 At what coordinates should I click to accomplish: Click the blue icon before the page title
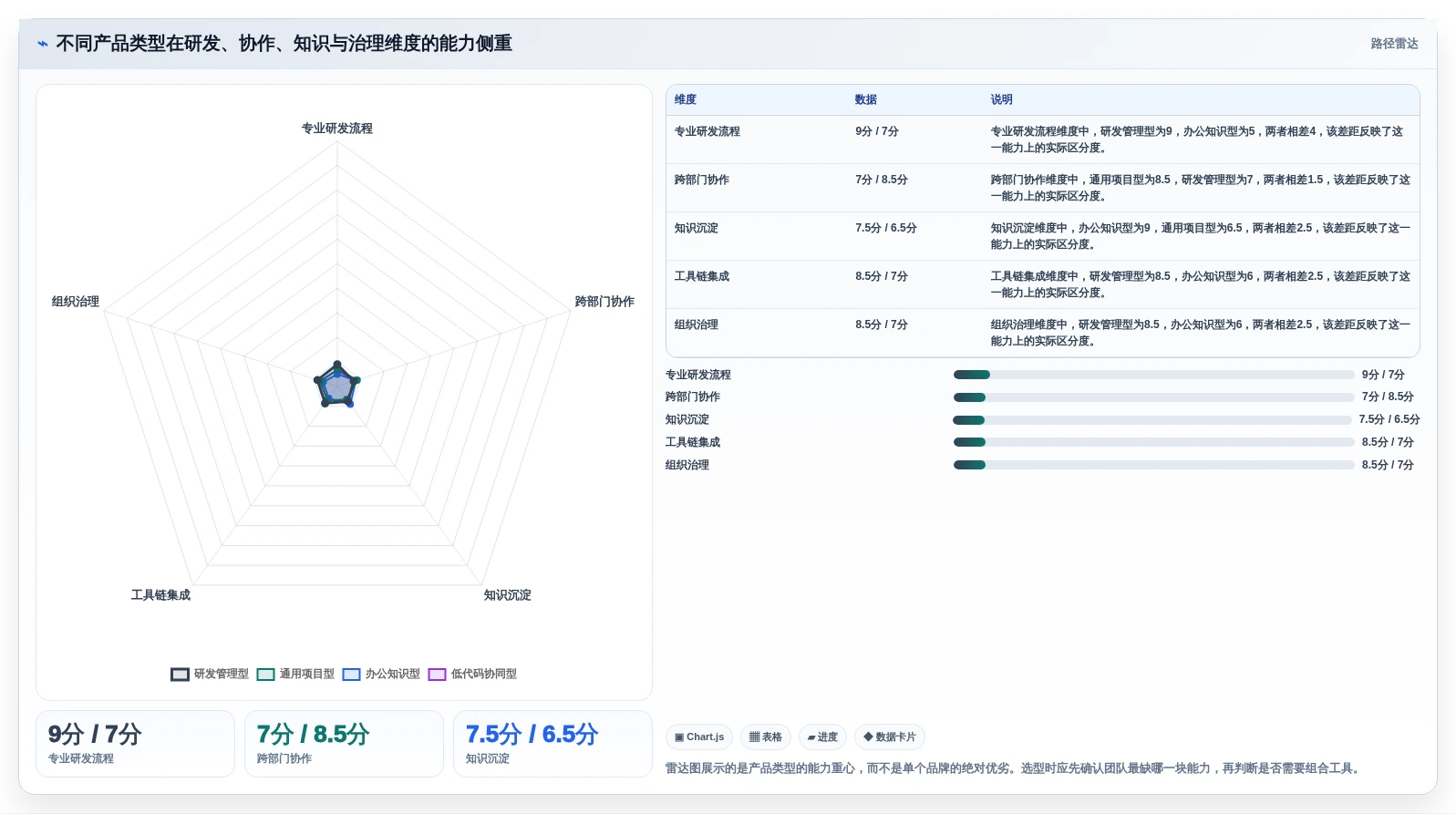click(x=43, y=44)
